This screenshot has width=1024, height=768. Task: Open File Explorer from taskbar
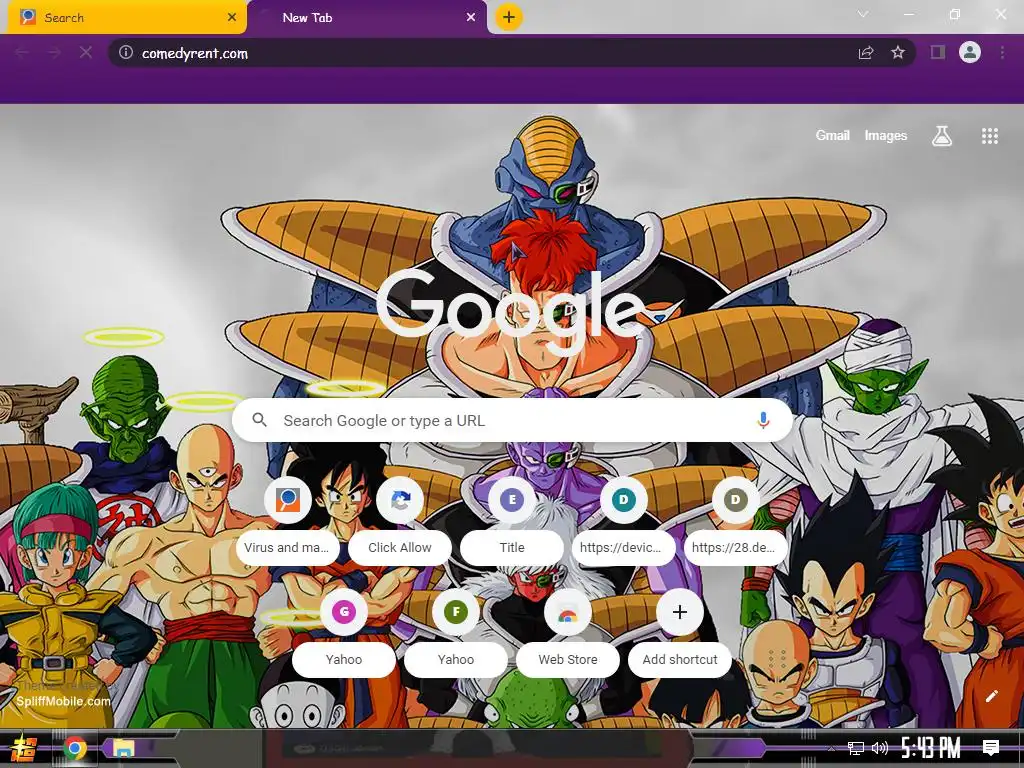pyautogui.click(x=122, y=748)
